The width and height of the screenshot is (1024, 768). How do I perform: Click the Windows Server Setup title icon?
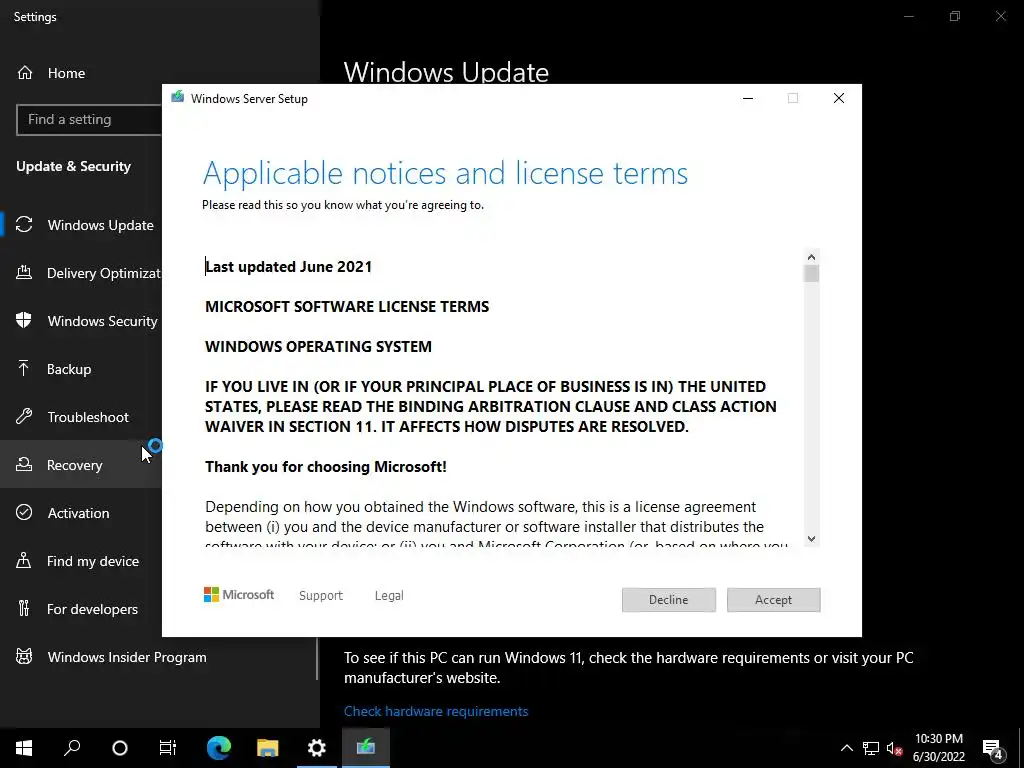click(177, 97)
